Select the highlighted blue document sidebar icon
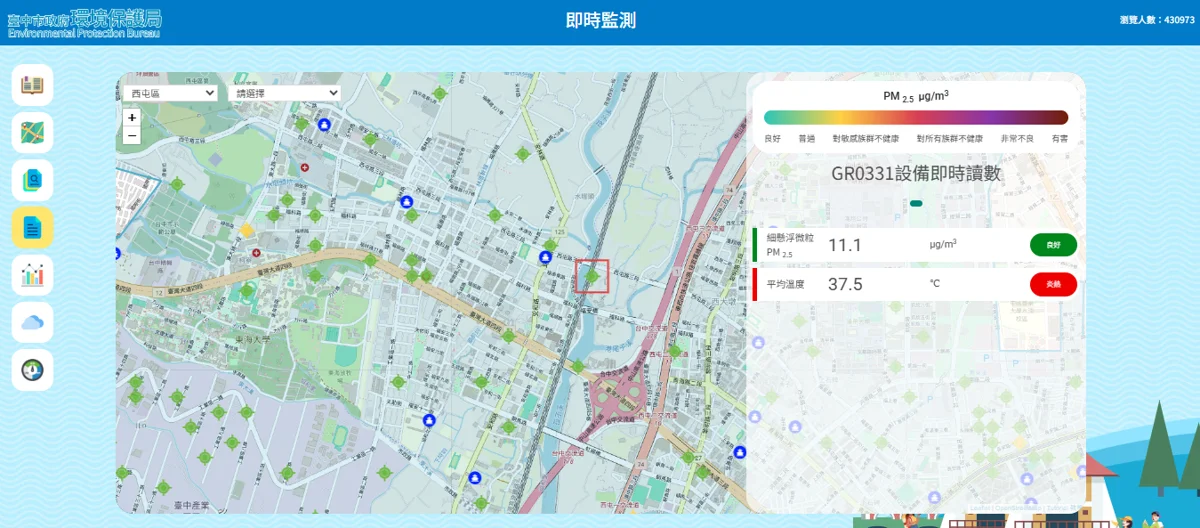Image resolution: width=1200 pixels, height=528 pixels. pos(32,227)
